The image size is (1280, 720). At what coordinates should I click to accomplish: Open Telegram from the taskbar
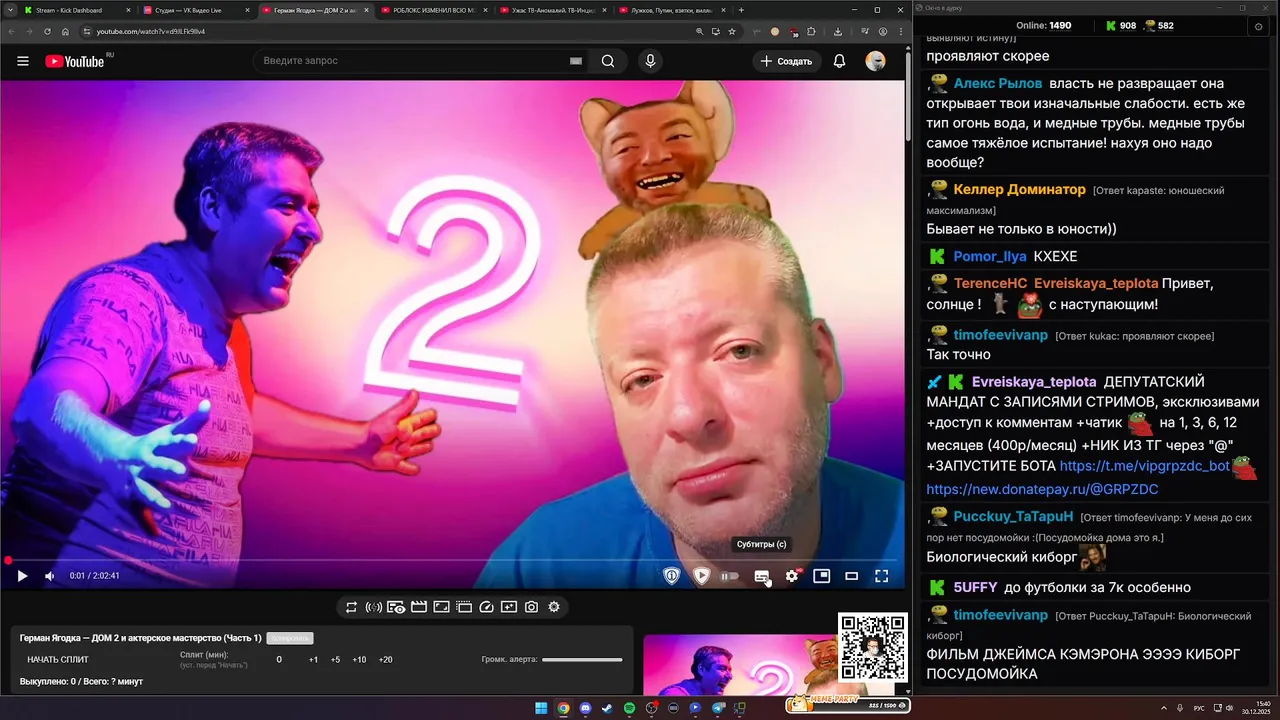click(718, 708)
